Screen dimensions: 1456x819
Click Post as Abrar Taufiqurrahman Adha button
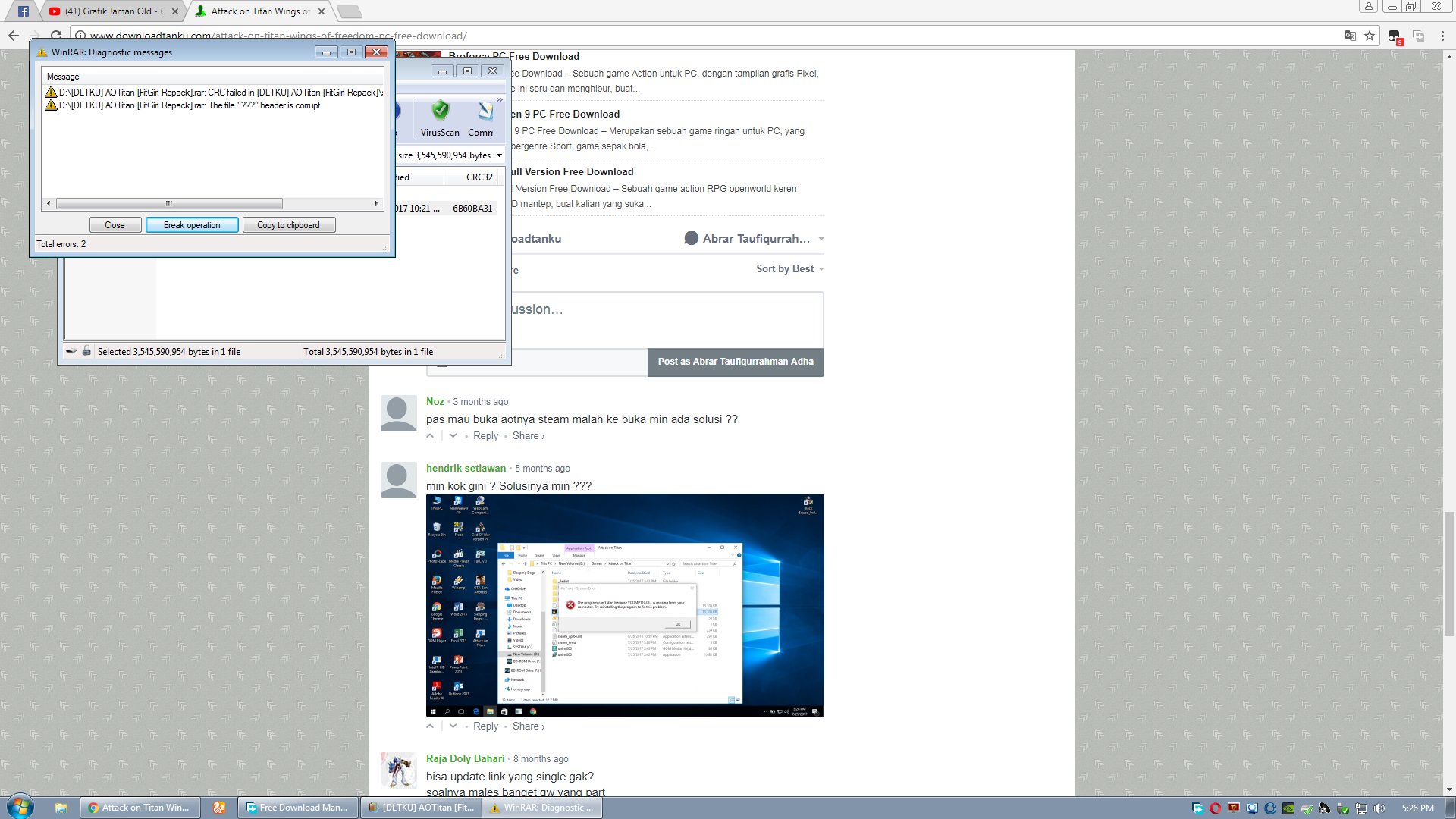pos(736,362)
